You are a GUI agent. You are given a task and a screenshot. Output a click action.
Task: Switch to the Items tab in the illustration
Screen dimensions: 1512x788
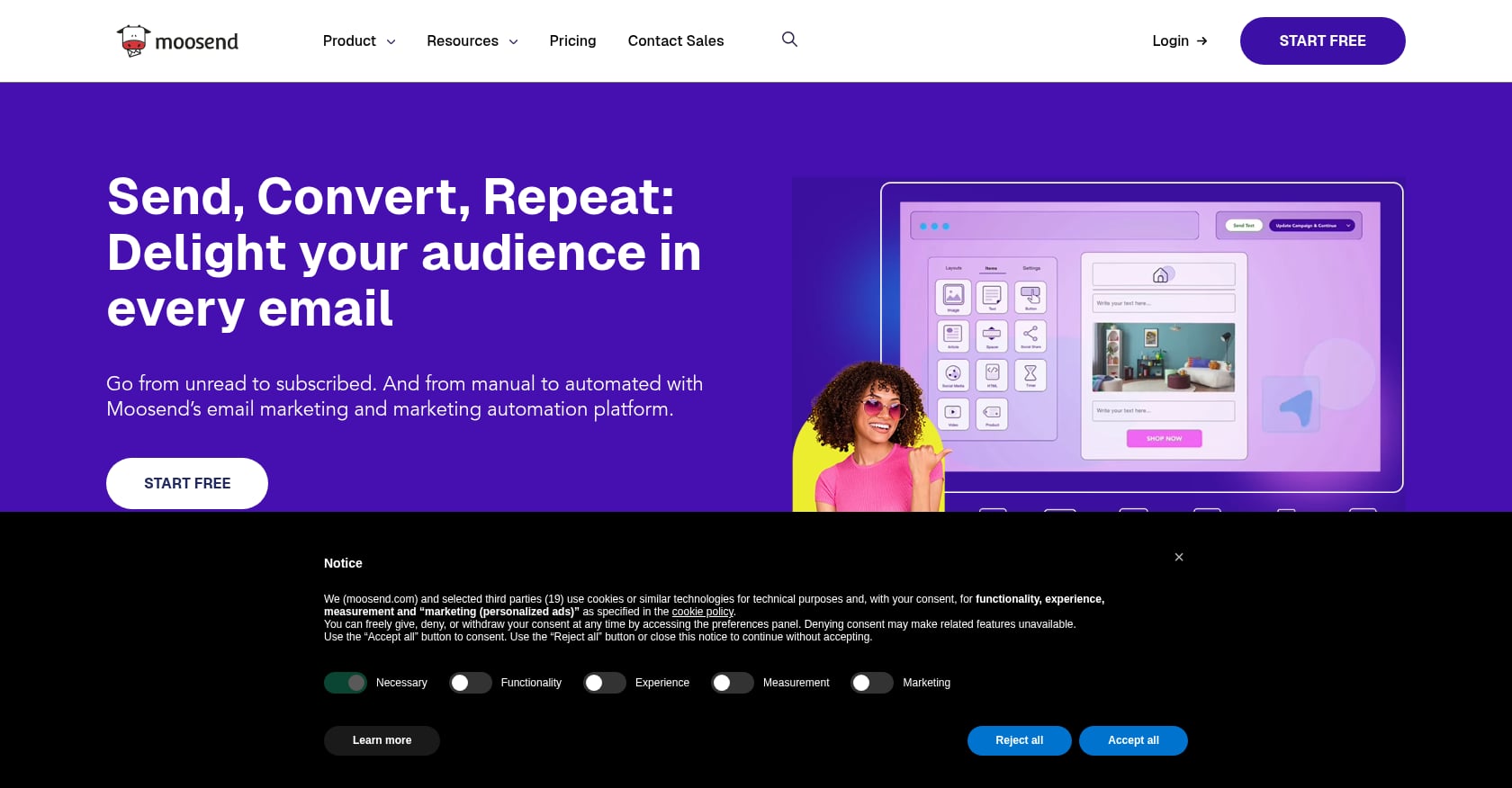992,268
